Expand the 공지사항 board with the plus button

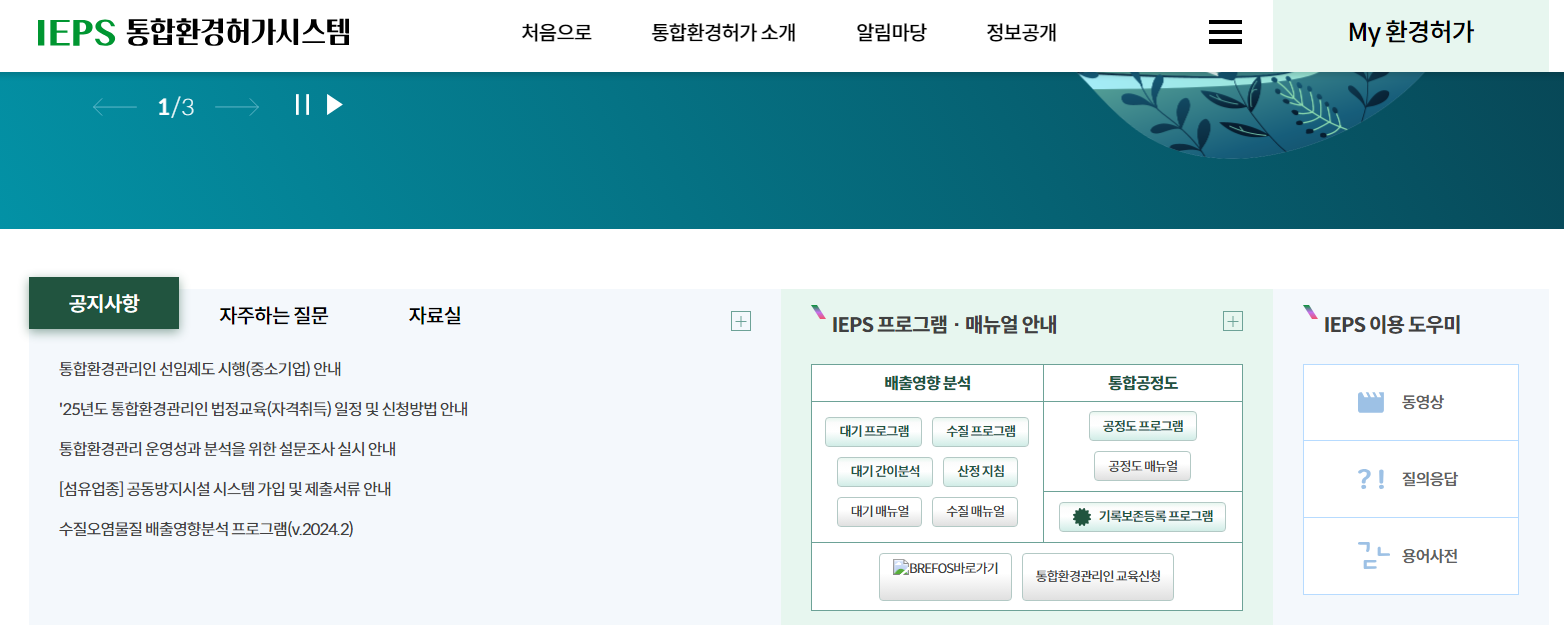click(740, 320)
